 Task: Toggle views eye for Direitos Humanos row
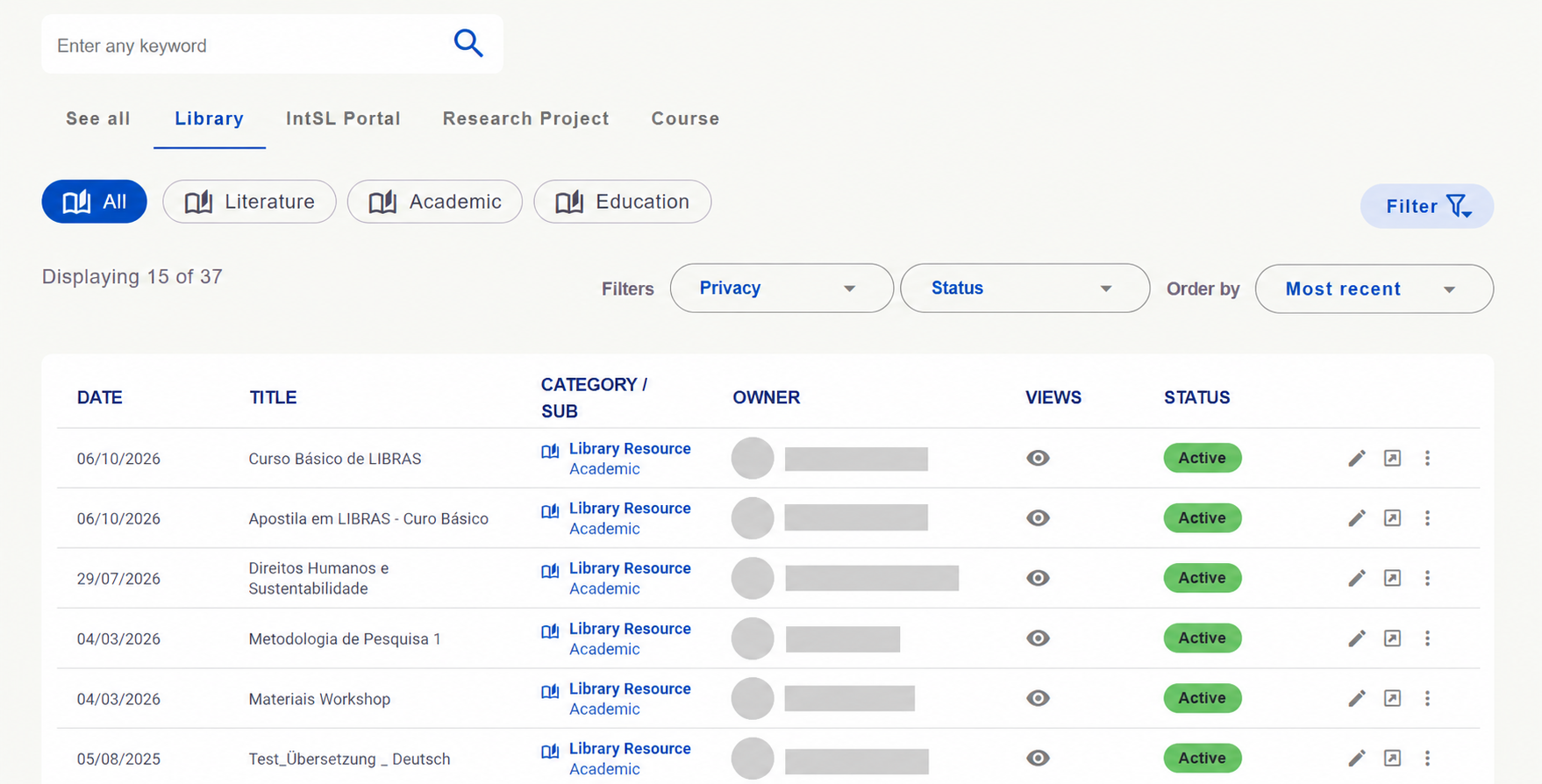(x=1038, y=578)
